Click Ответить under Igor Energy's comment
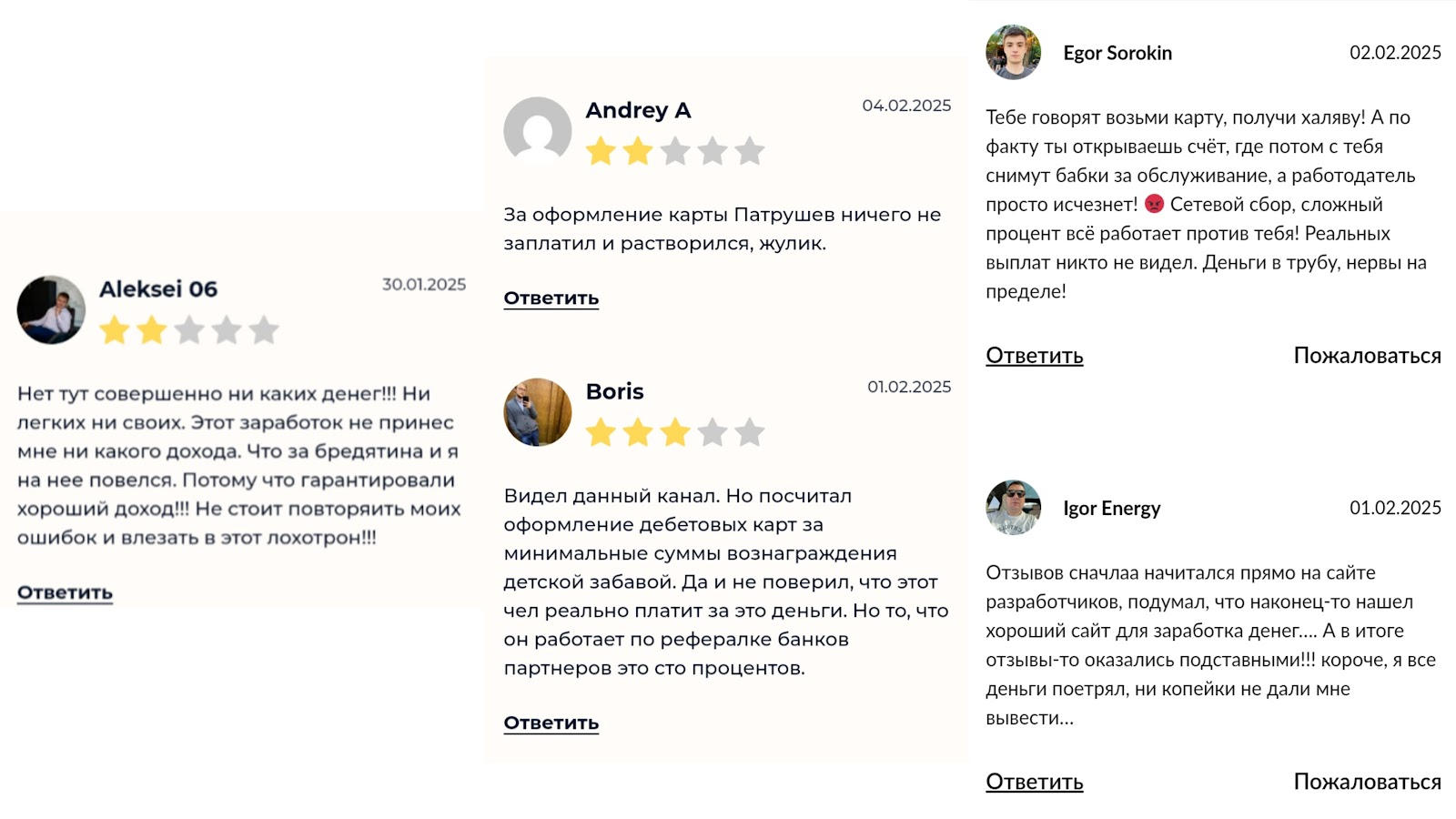Screen dimensions: 1456x819 (1035, 782)
